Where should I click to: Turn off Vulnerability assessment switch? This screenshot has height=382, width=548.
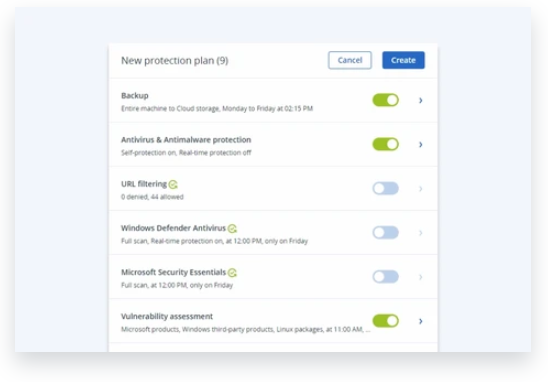[385, 321]
